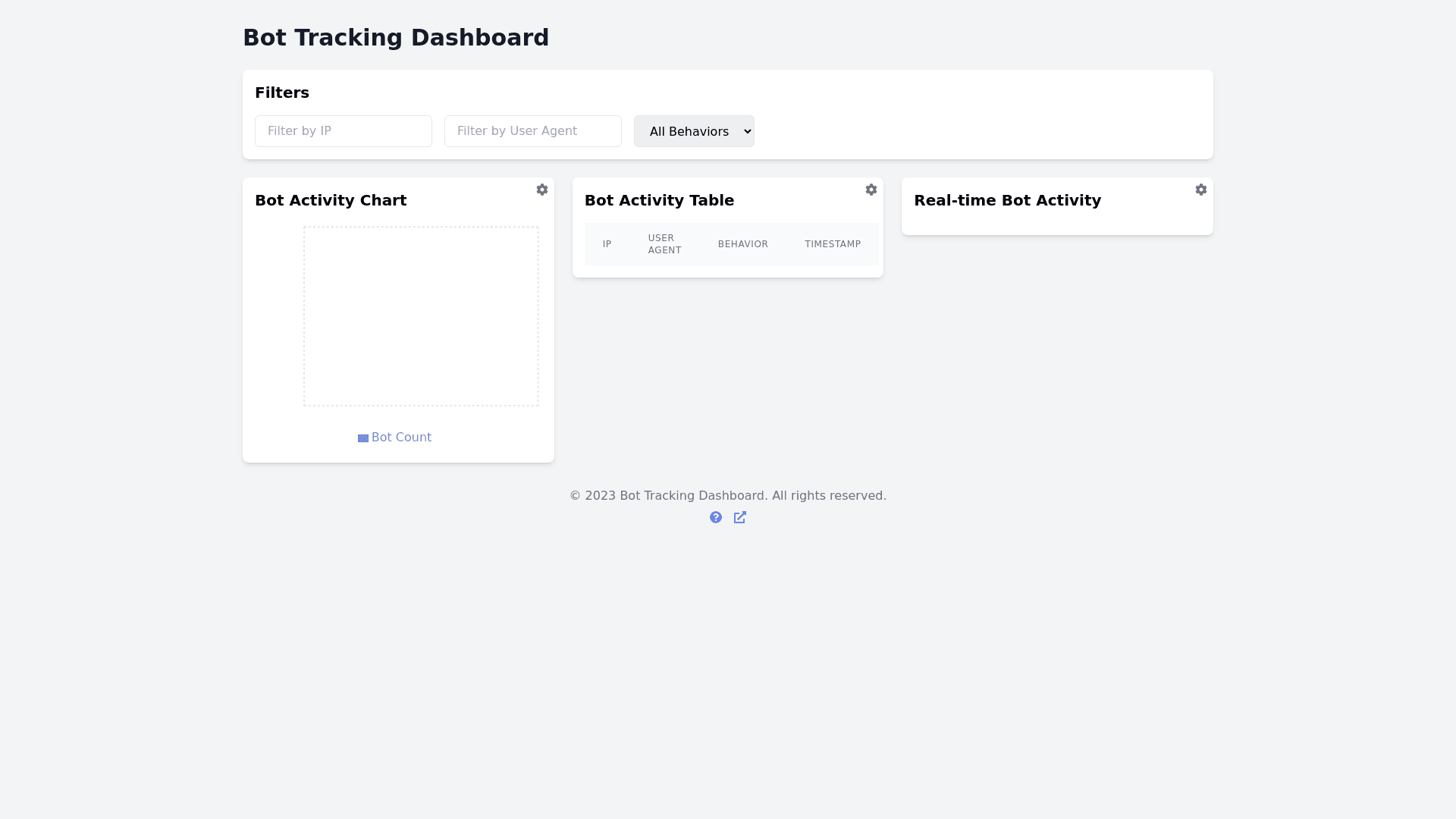
Task: Click the external link icon in footer
Action: (740, 517)
